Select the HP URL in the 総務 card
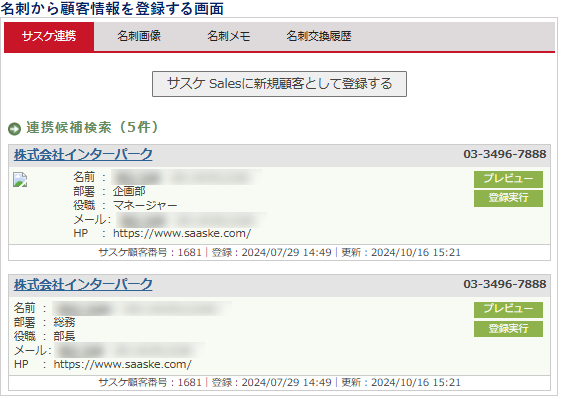Image resolution: width=561 pixels, height=399 pixels. pyautogui.click(x=122, y=365)
